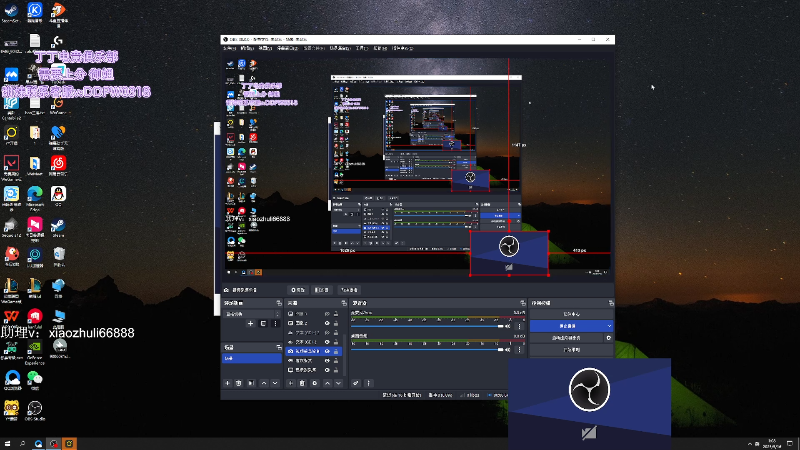Open scene filters icon in Scenes dock
The width and height of the screenshot is (800, 450).
coord(251,383)
